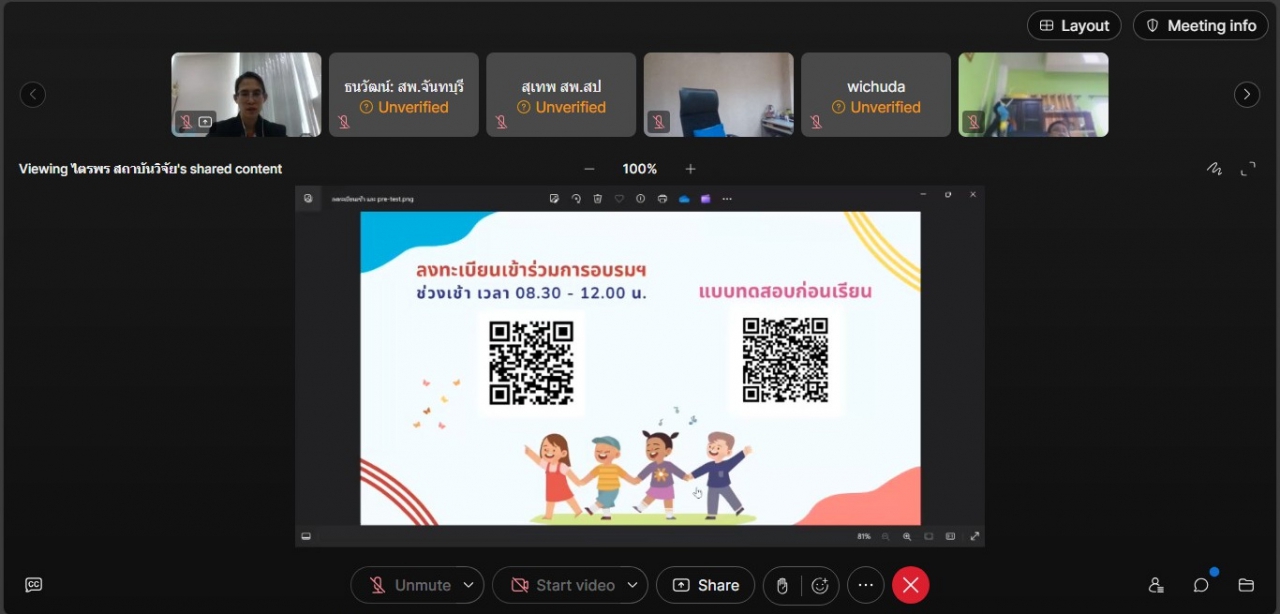Select the wichuda participant tile
This screenshot has height=614, width=1280.
(876, 95)
